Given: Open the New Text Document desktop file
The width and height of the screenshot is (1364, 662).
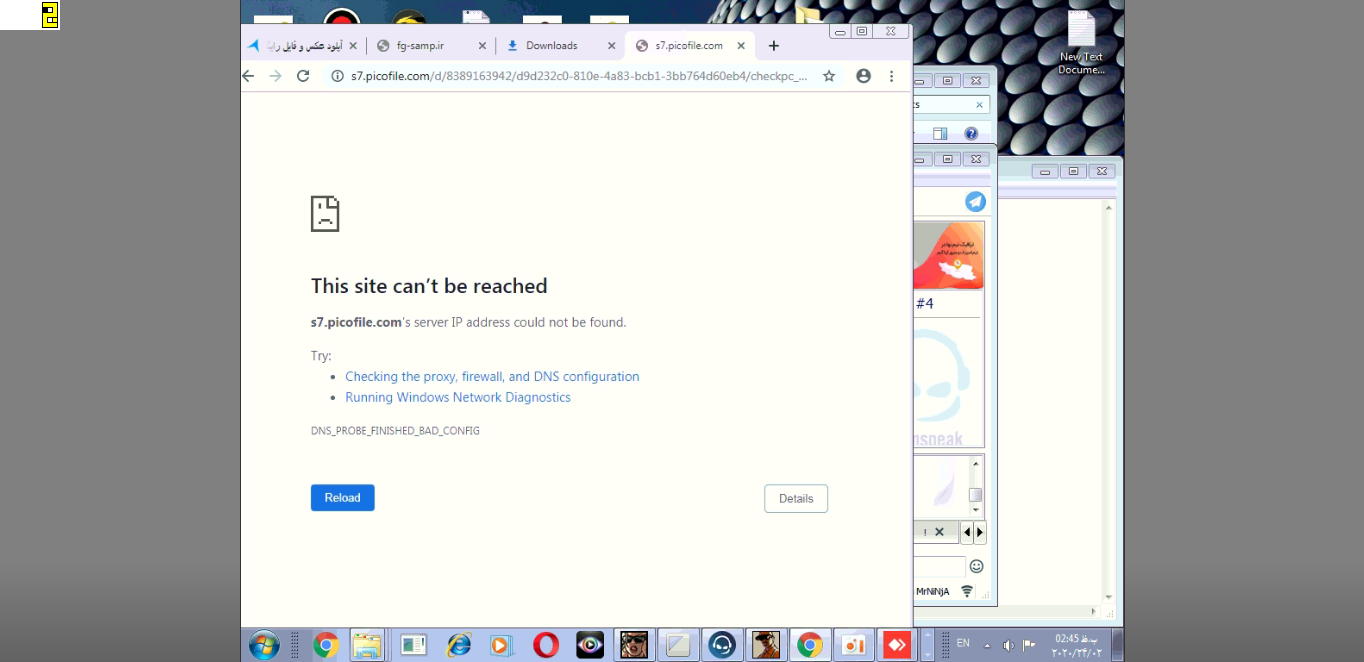Looking at the screenshot, I should point(1081,43).
